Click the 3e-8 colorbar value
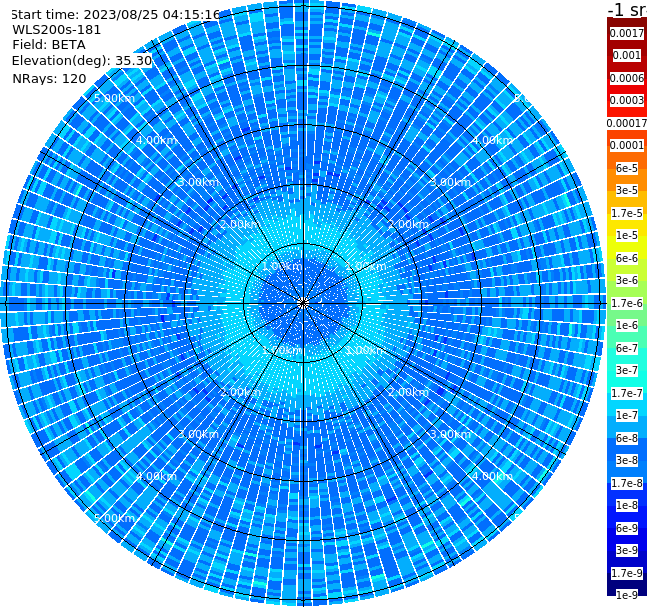Screen dimensions: 647x607 pyautogui.click(x=627, y=460)
